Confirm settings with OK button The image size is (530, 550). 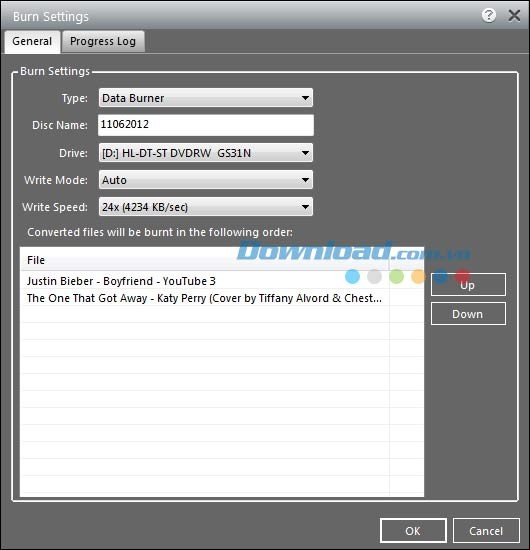[413, 531]
